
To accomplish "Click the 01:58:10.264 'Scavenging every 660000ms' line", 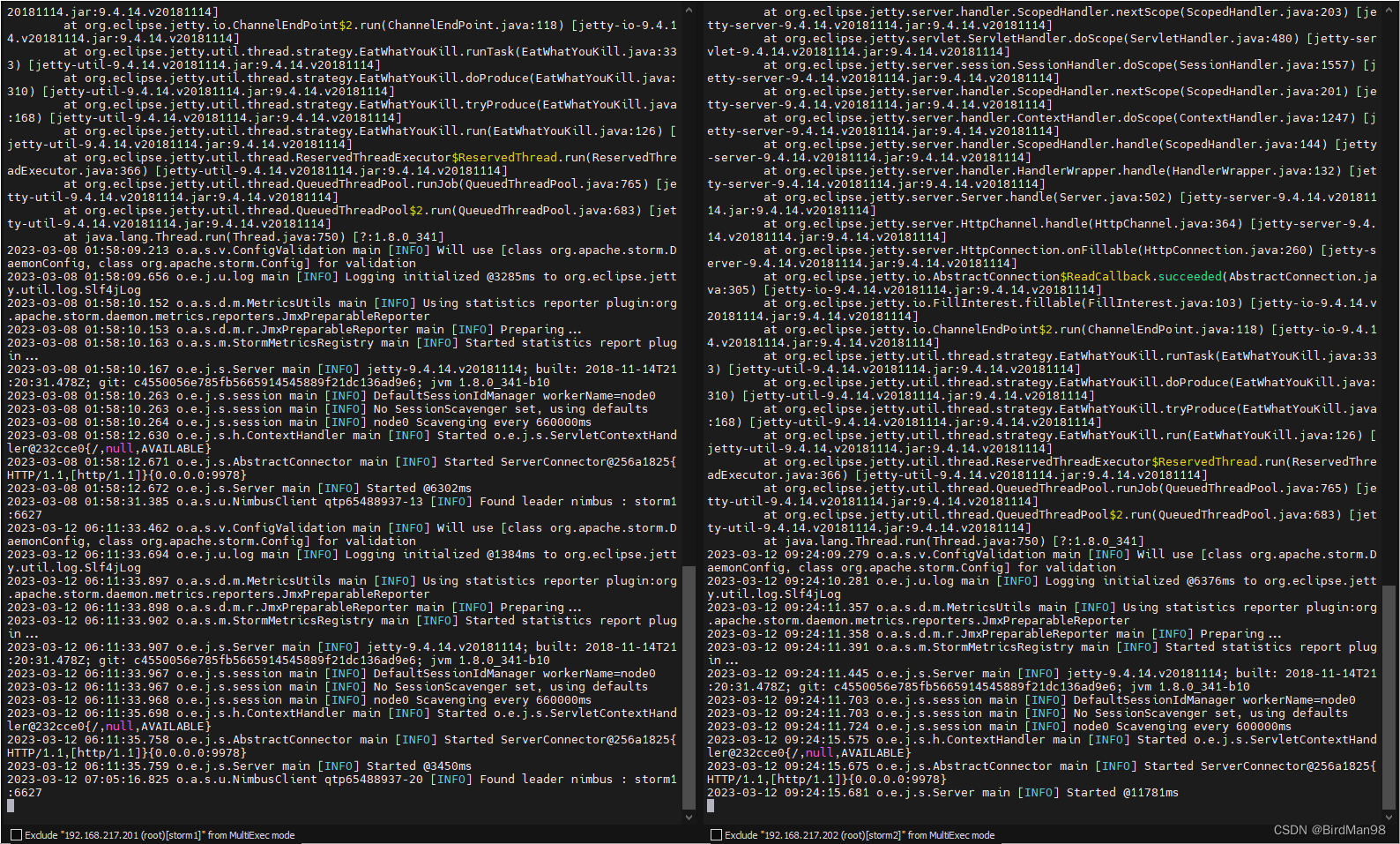I will [300, 422].
